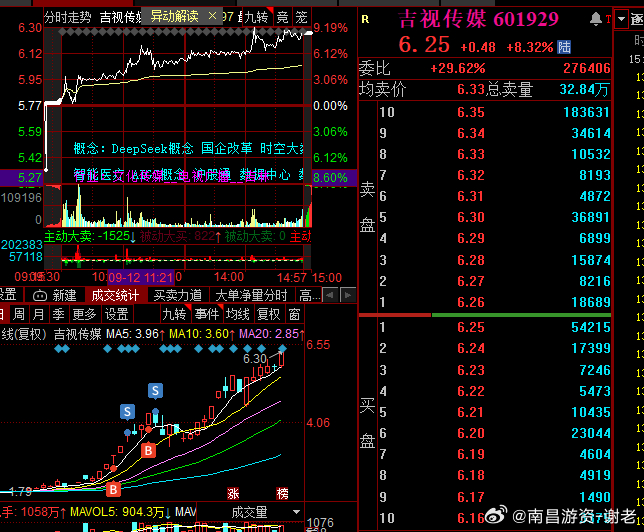Select buy level 1 volume 54215
Screen dimensions: 644x532
591,327
